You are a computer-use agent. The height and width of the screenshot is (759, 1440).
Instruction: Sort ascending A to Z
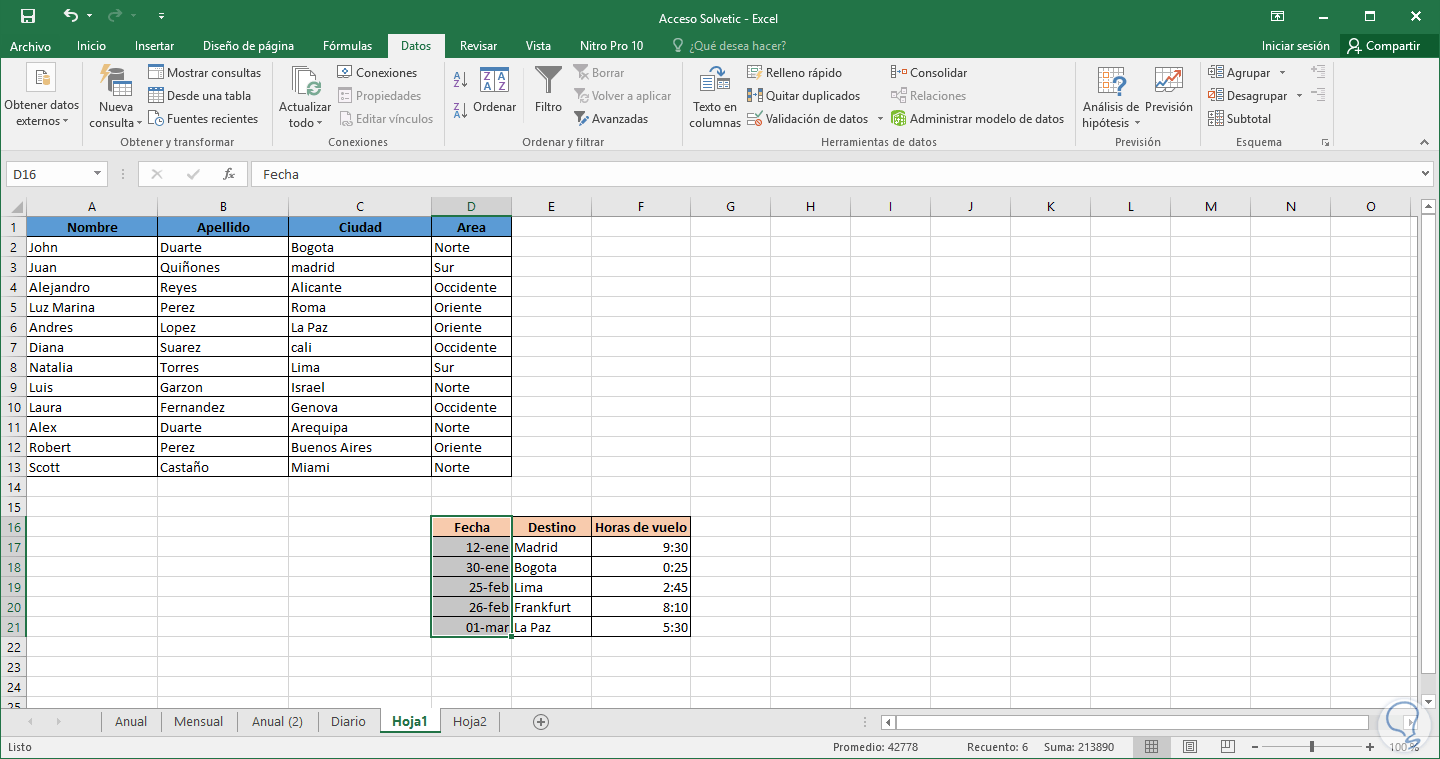pyautogui.click(x=461, y=80)
